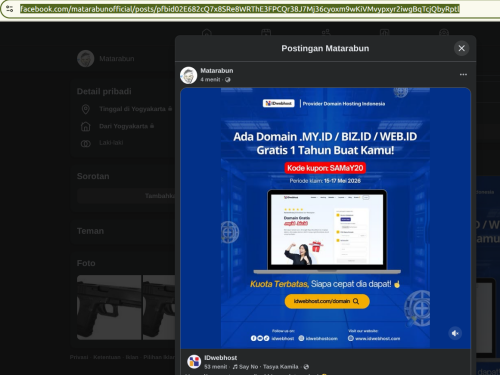Click the gender icon beside Laki-laki
The width and height of the screenshot is (500, 375).
pyautogui.click(x=86, y=144)
